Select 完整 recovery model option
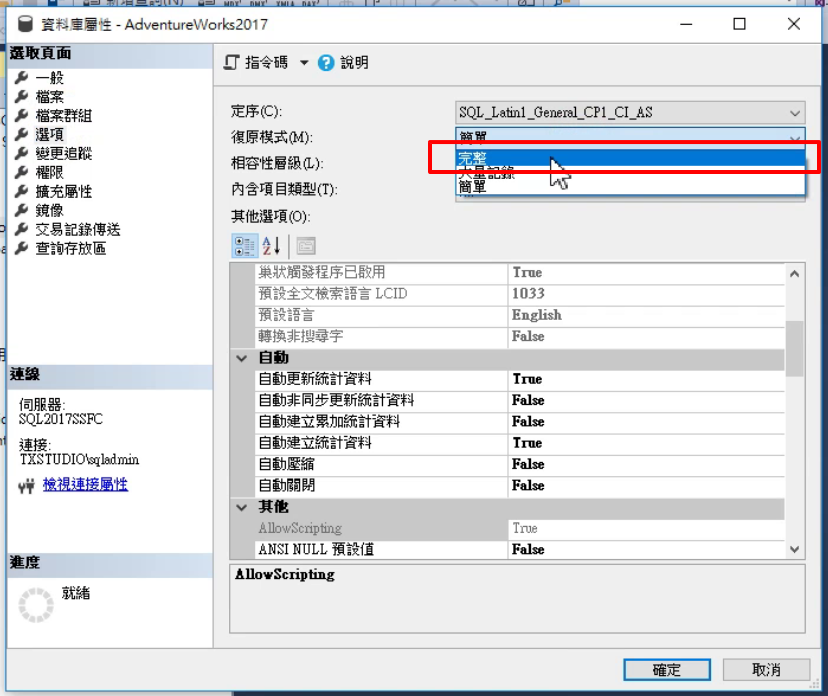The height and width of the screenshot is (696, 828). [630, 158]
